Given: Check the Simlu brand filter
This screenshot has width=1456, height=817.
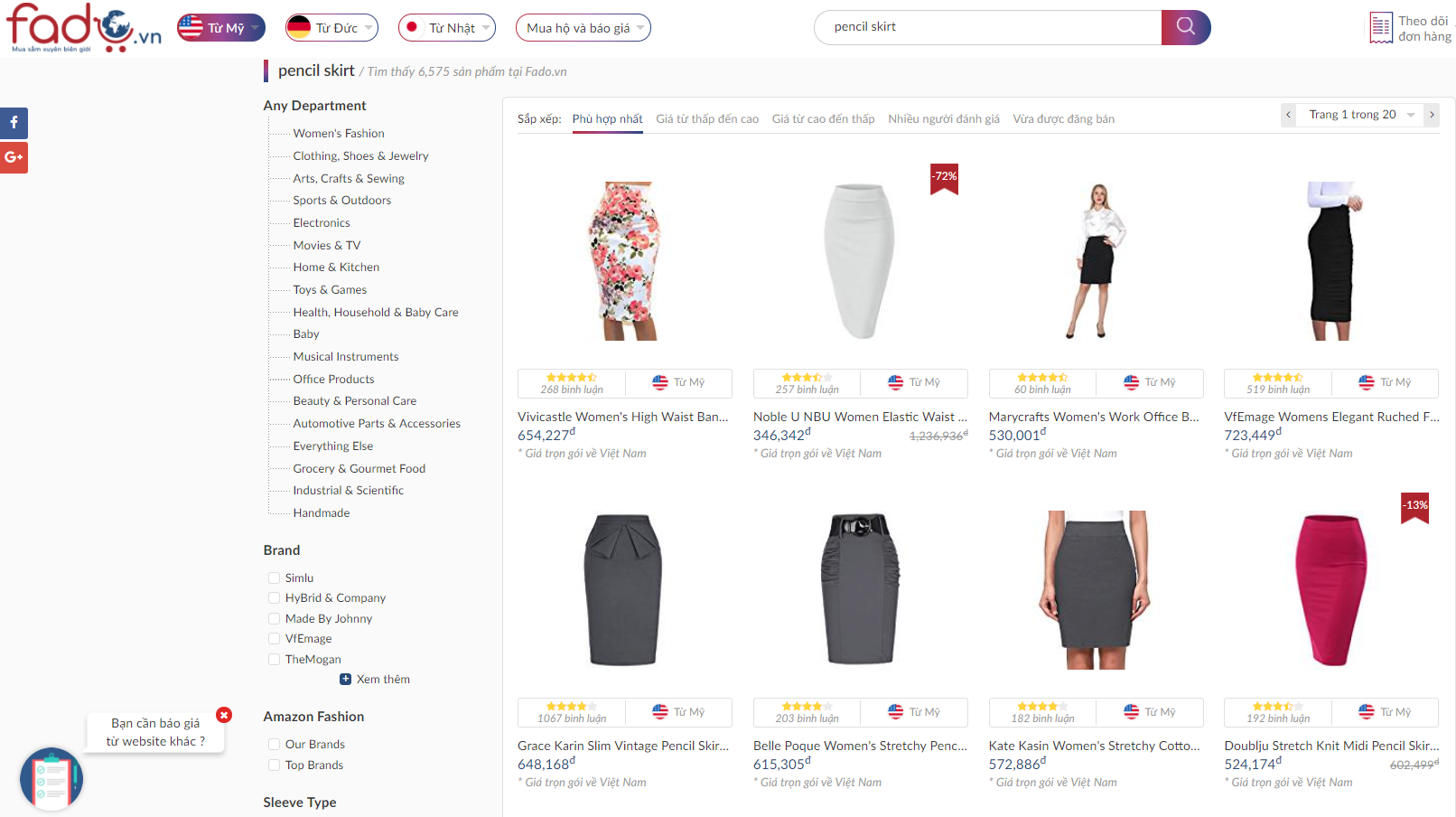Looking at the screenshot, I should 274,578.
